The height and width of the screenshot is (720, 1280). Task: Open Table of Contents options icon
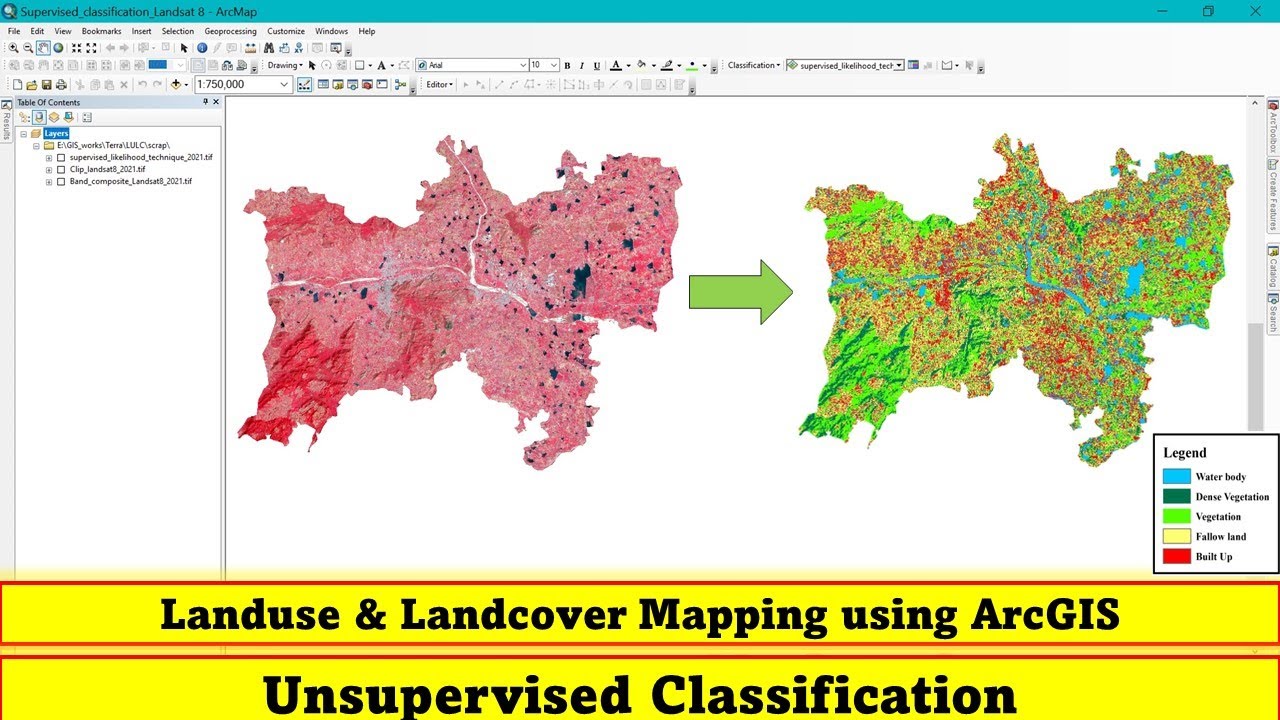87,117
